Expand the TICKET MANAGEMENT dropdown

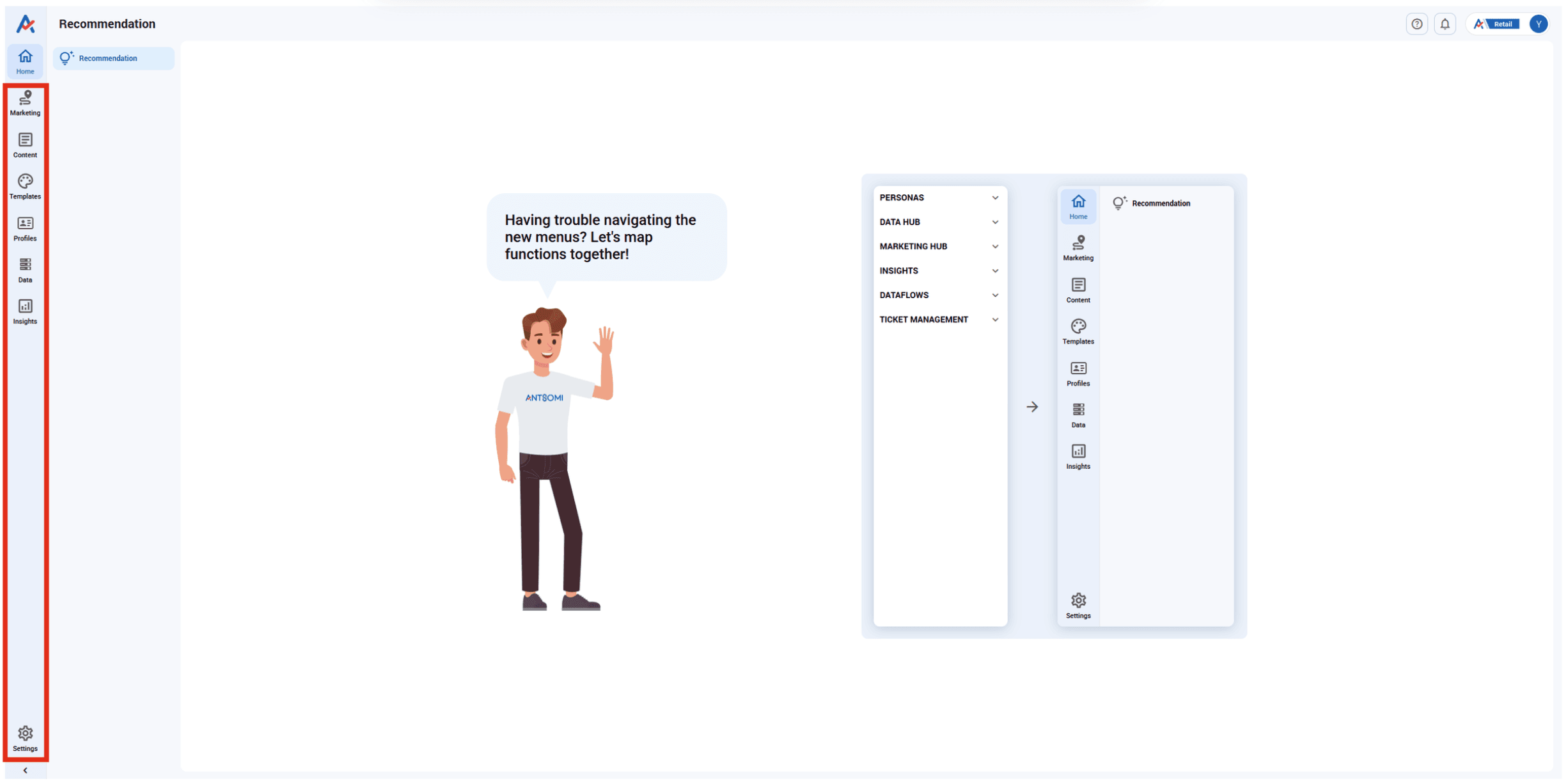[x=994, y=319]
